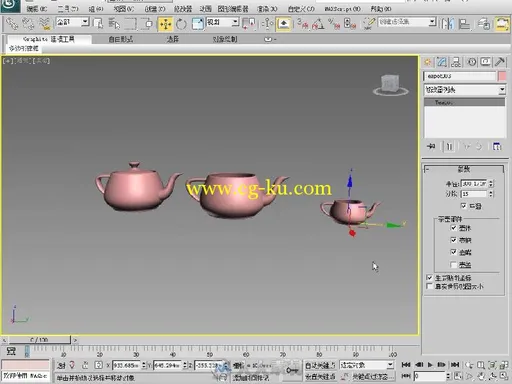Collapse the Parameters rollout header
The height and width of the screenshot is (384, 512).
pos(464,169)
